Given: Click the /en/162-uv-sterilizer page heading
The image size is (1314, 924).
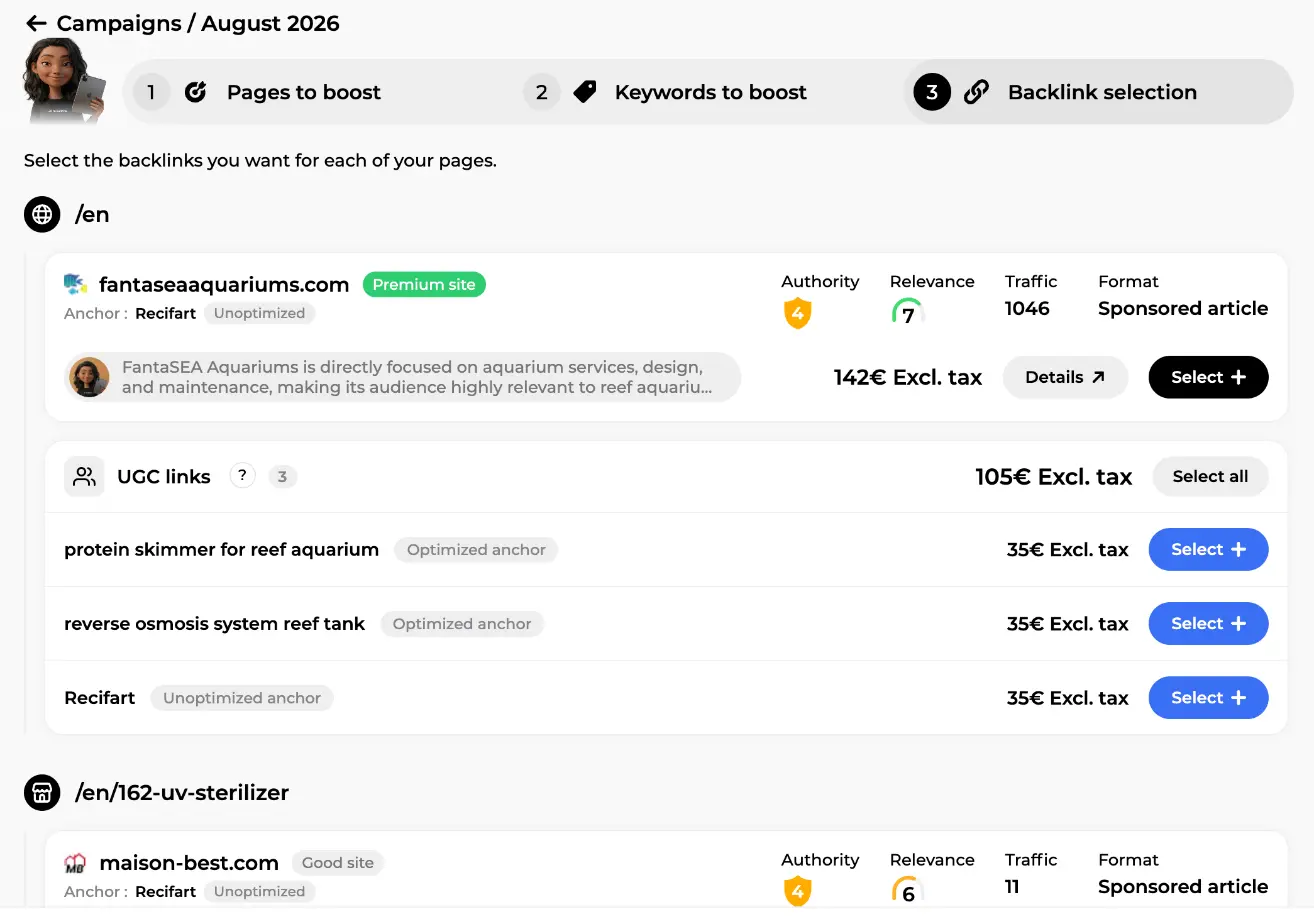Looking at the screenshot, I should click(x=182, y=792).
